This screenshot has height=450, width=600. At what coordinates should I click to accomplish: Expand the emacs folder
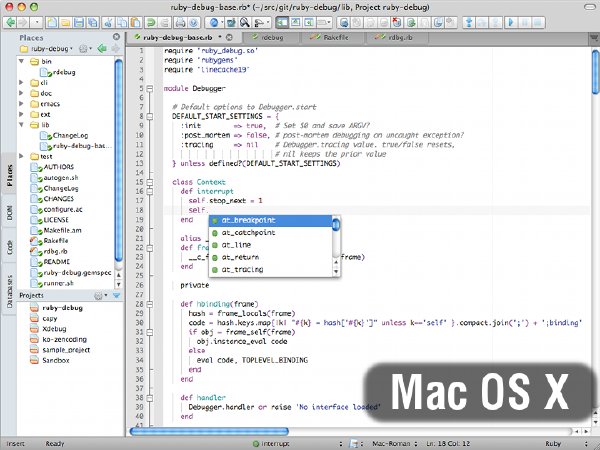[x=21, y=104]
